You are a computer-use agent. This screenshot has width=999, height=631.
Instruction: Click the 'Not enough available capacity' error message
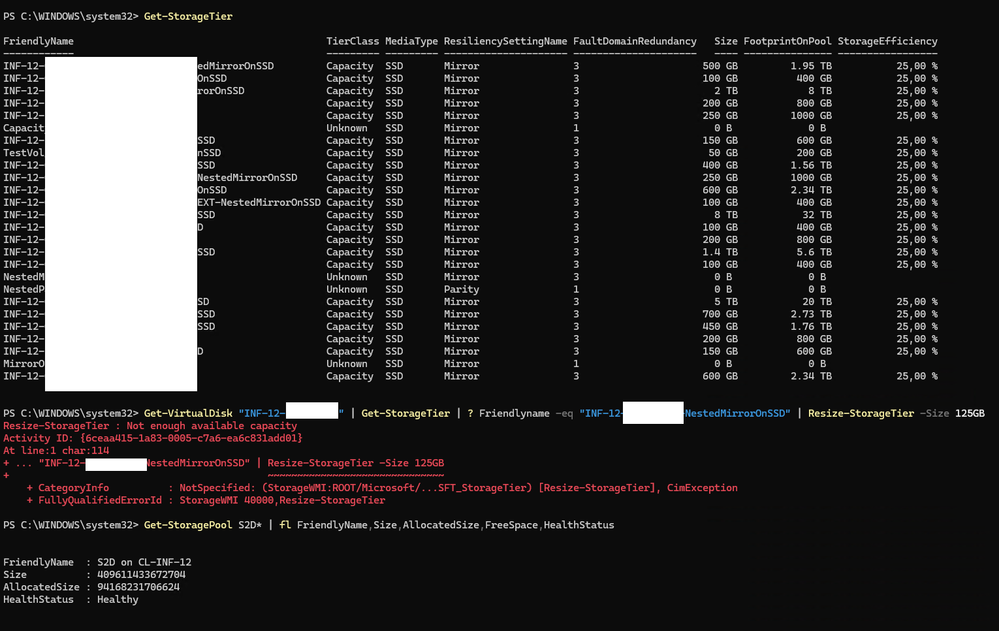(x=212, y=426)
